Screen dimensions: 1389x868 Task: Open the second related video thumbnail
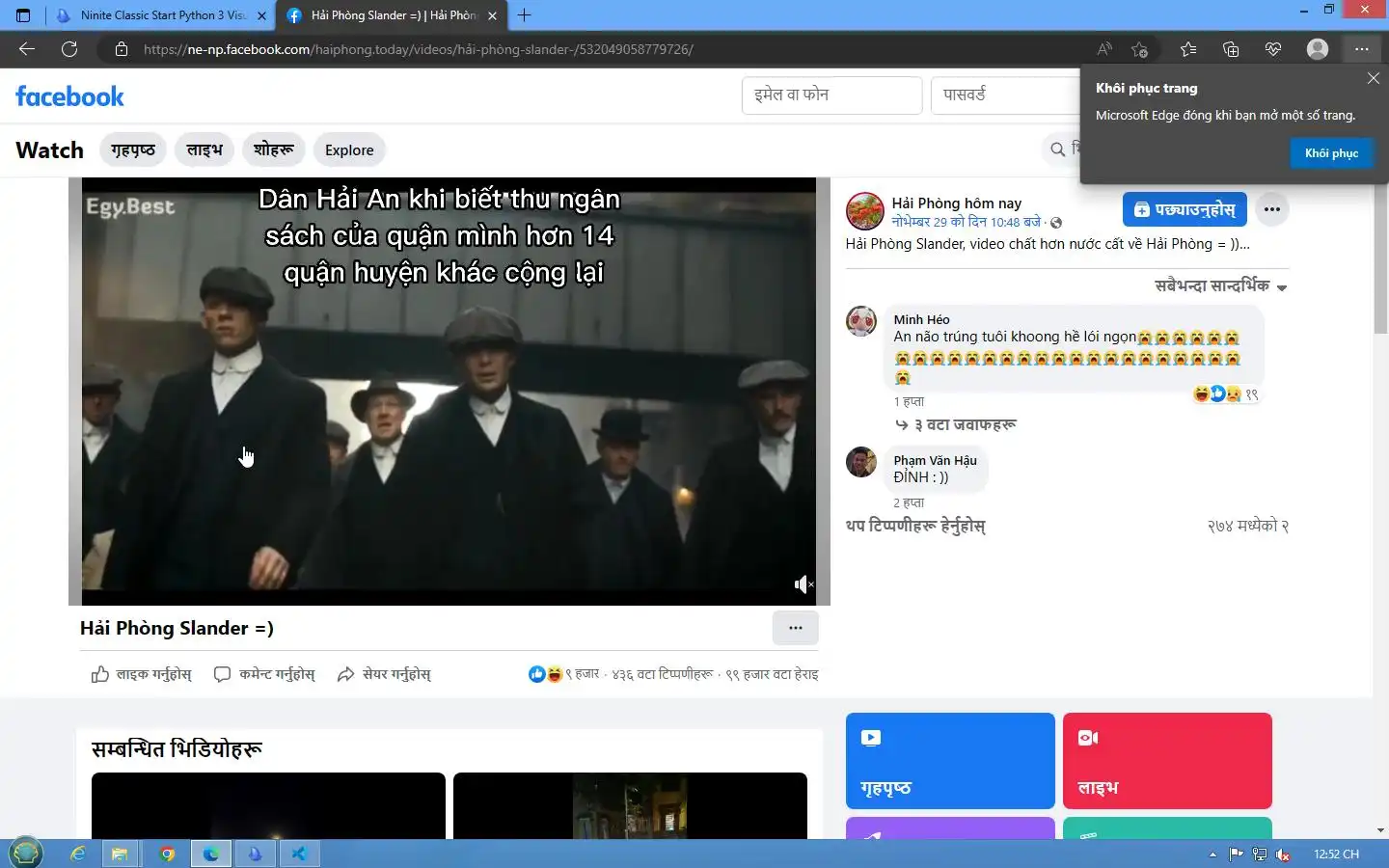point(630,805)
